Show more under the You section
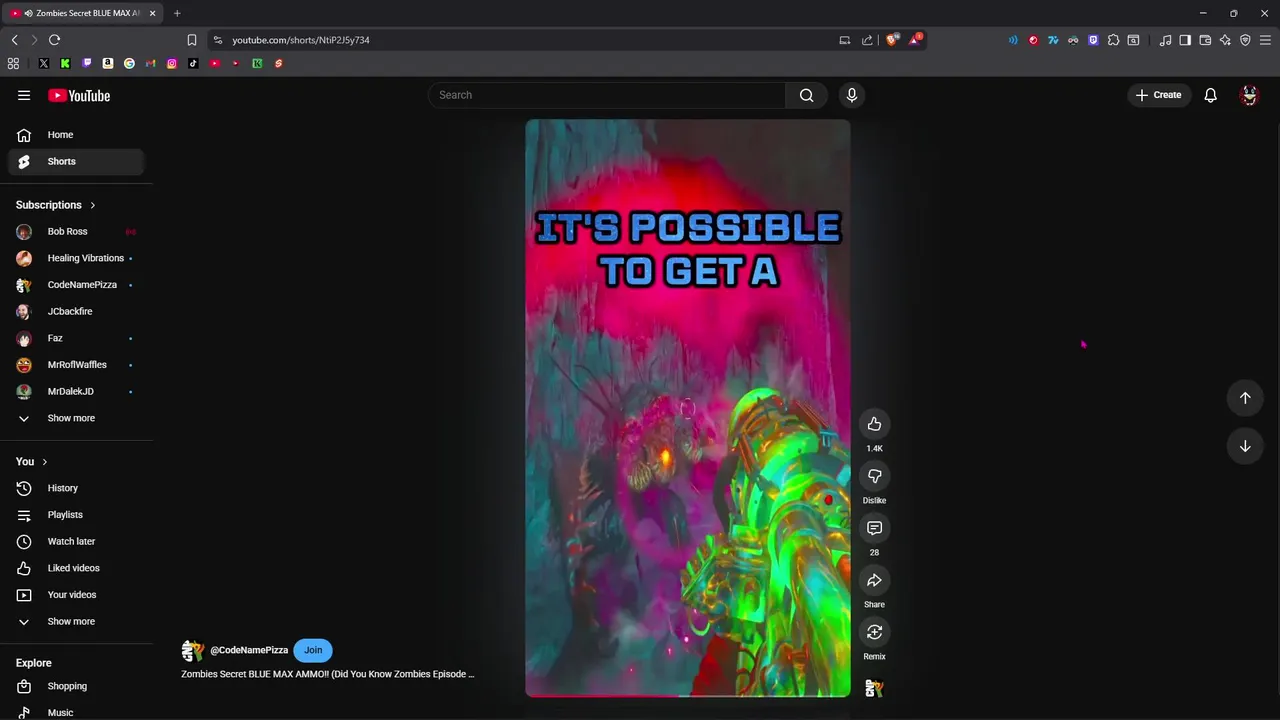The width and height of the screenshot is (1280, 720). [71, 621]
